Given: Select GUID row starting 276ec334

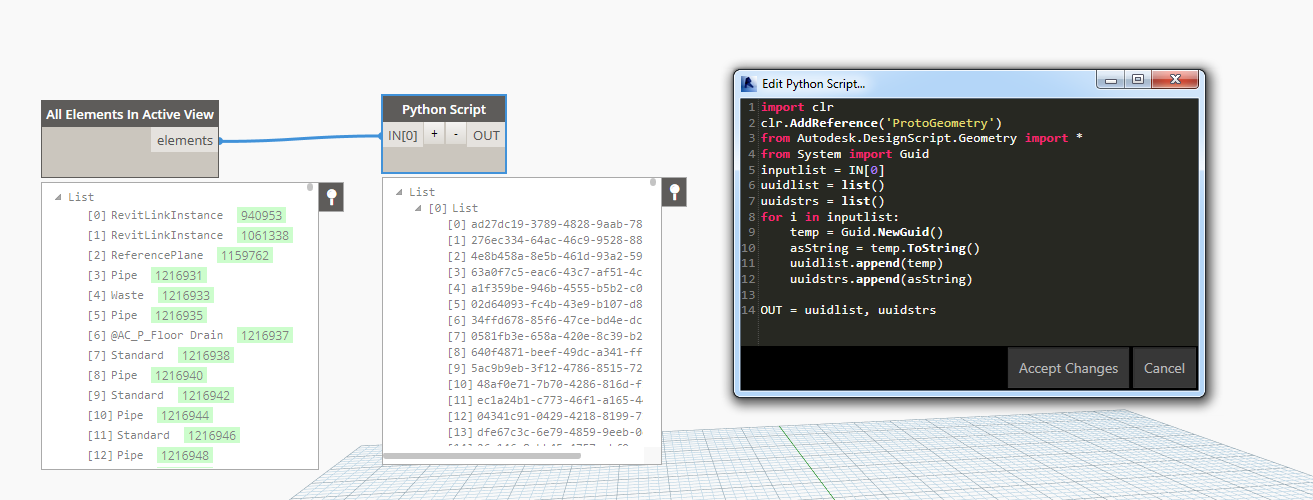Looking at the screenshot, I should click(x=545, y=240).
